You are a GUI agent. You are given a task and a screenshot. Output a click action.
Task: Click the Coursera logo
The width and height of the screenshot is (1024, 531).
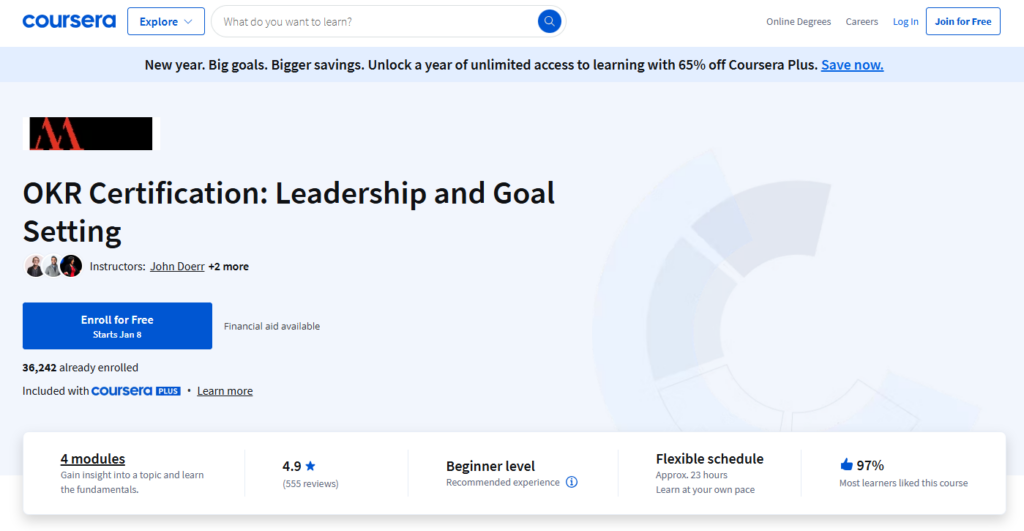(69, 22)
